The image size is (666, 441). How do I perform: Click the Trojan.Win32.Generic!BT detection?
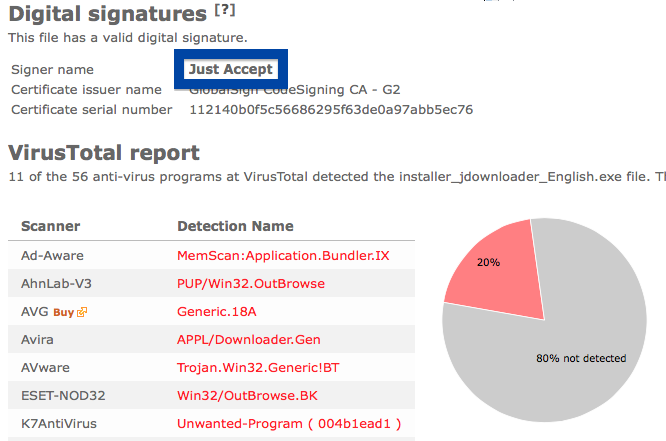tap(258, 368)
